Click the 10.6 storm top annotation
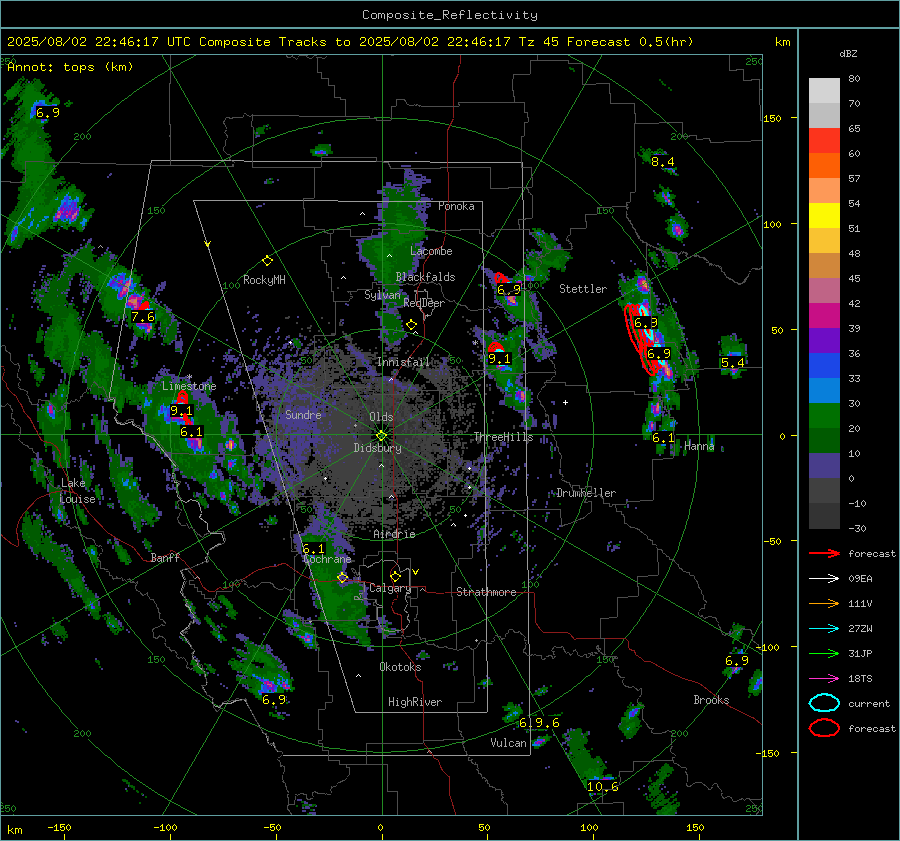 click(603, 786)
